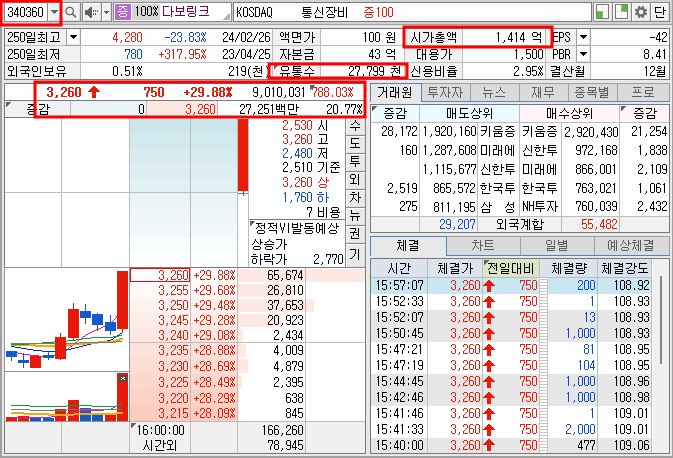Image resolution: width=673 pixels, height=458 pixels.
Task: Click the 3,250 order book price
Action: tap(173, 305)
